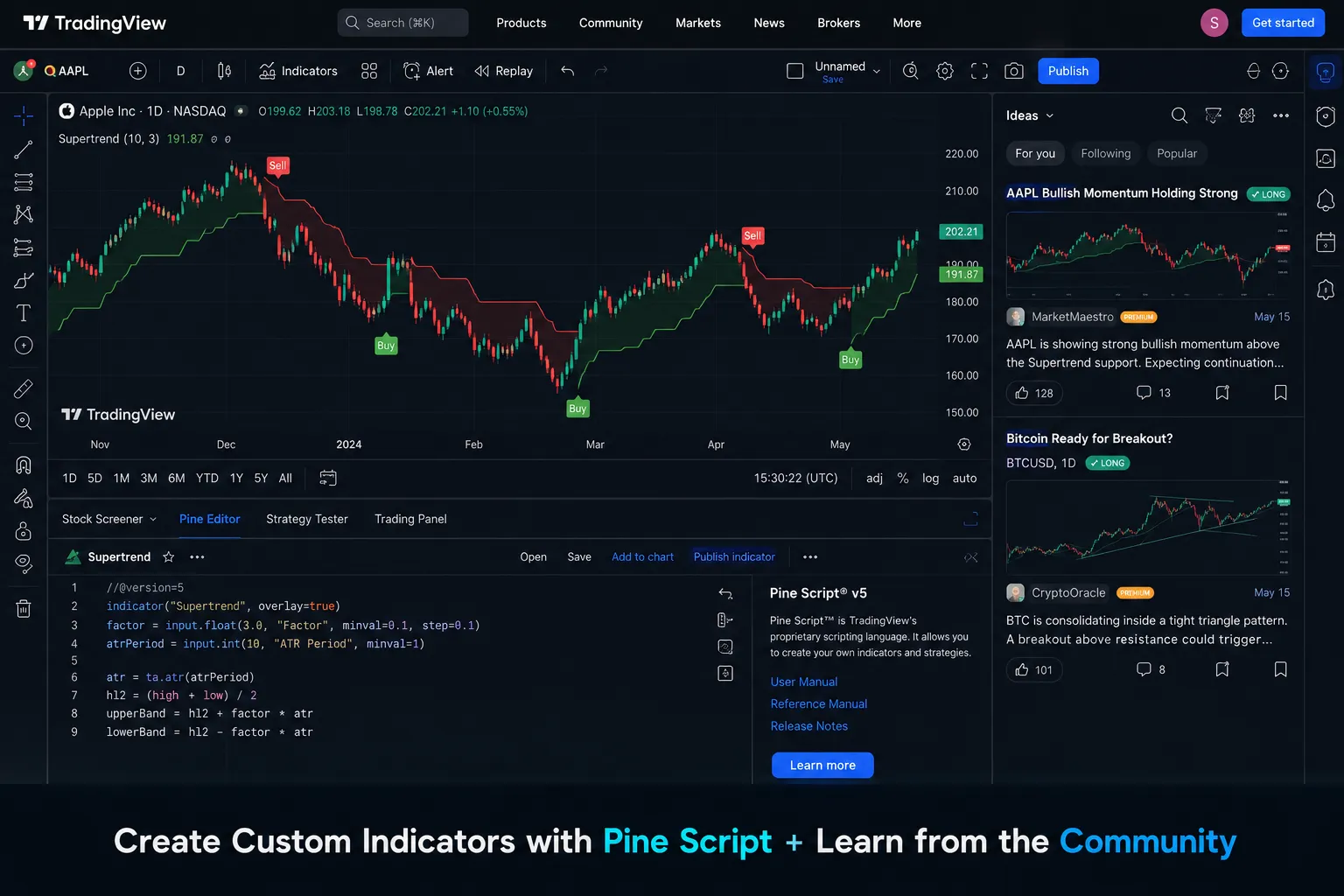This screenshot has height=896, width=1344.
Task: Open the Fibonacci retracement tools
Action: pos(24,182)
